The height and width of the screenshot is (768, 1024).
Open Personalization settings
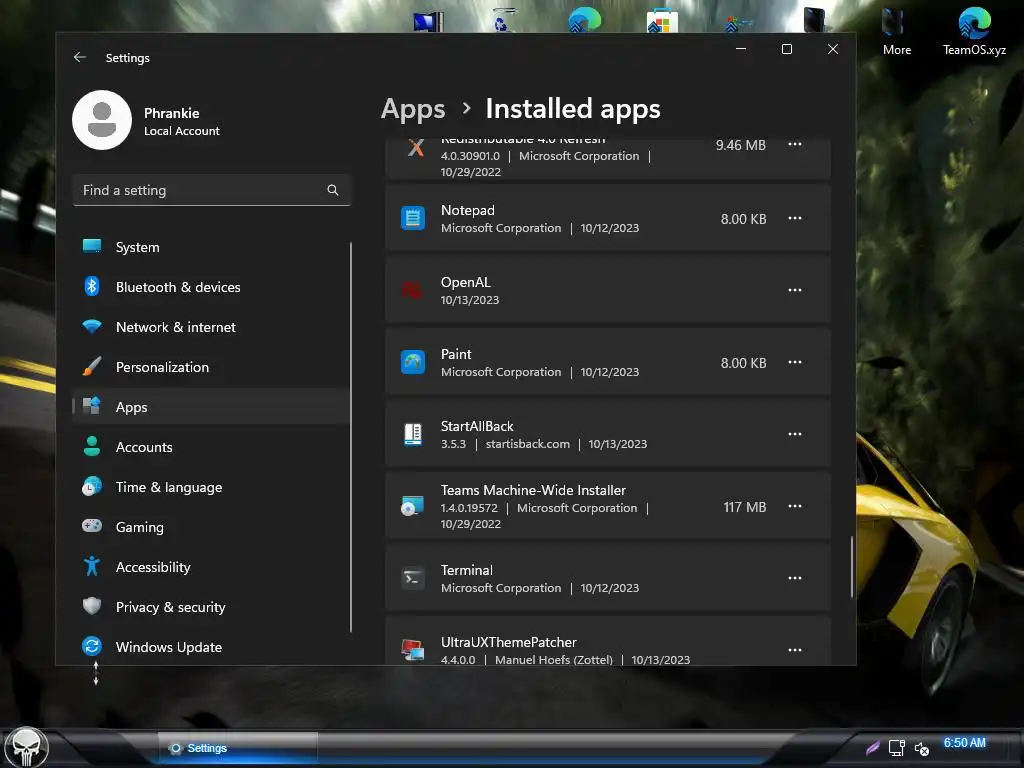(210, 367)
